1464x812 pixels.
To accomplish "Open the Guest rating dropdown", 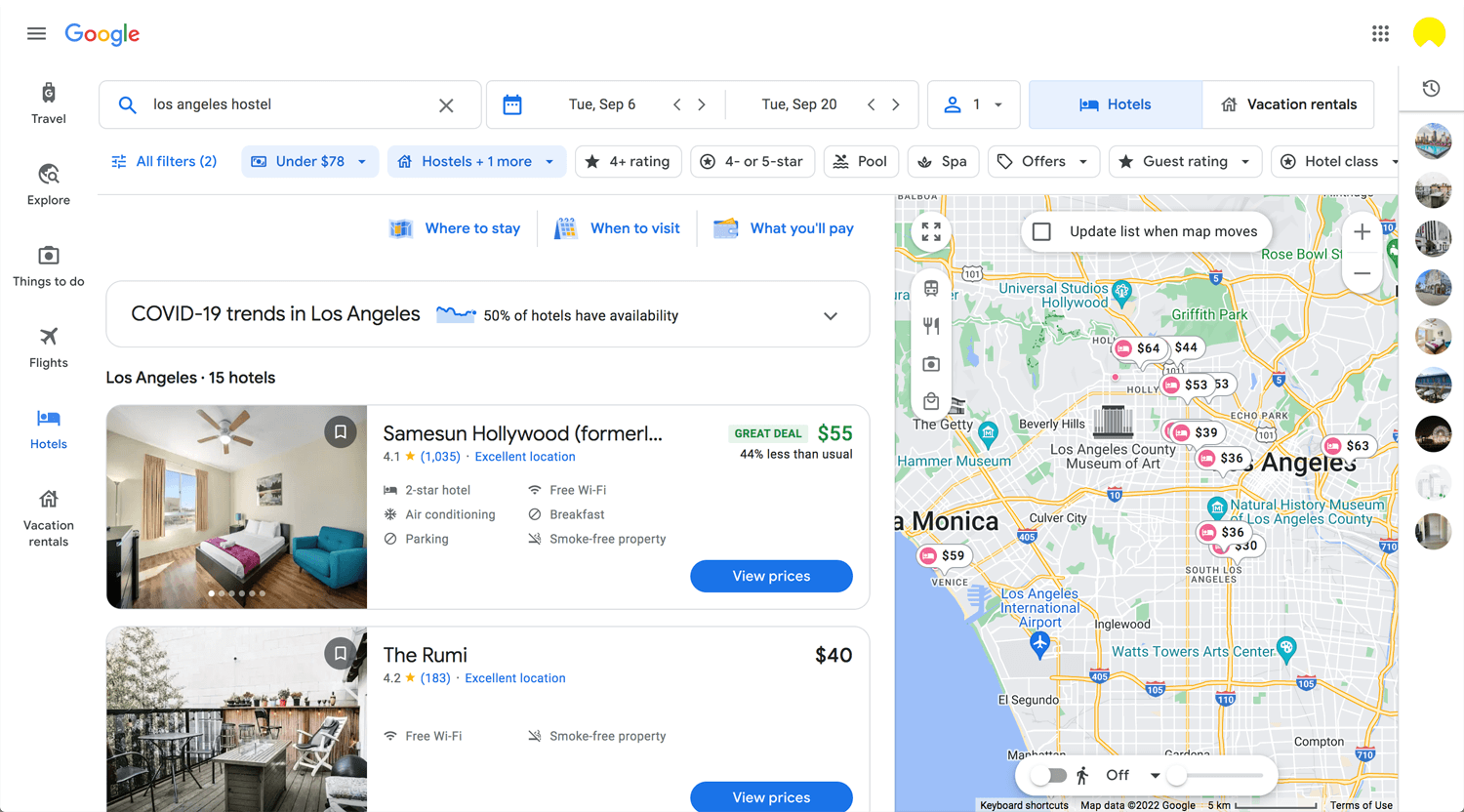I will click(x=1185, y=162).
